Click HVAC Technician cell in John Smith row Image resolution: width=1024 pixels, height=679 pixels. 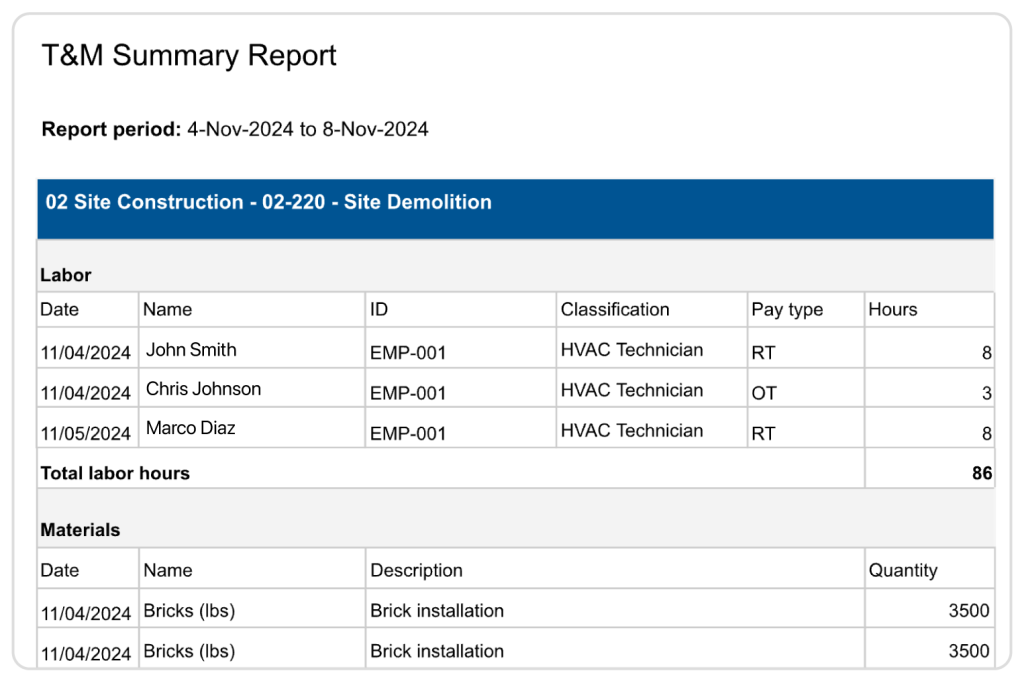[632, 350]
